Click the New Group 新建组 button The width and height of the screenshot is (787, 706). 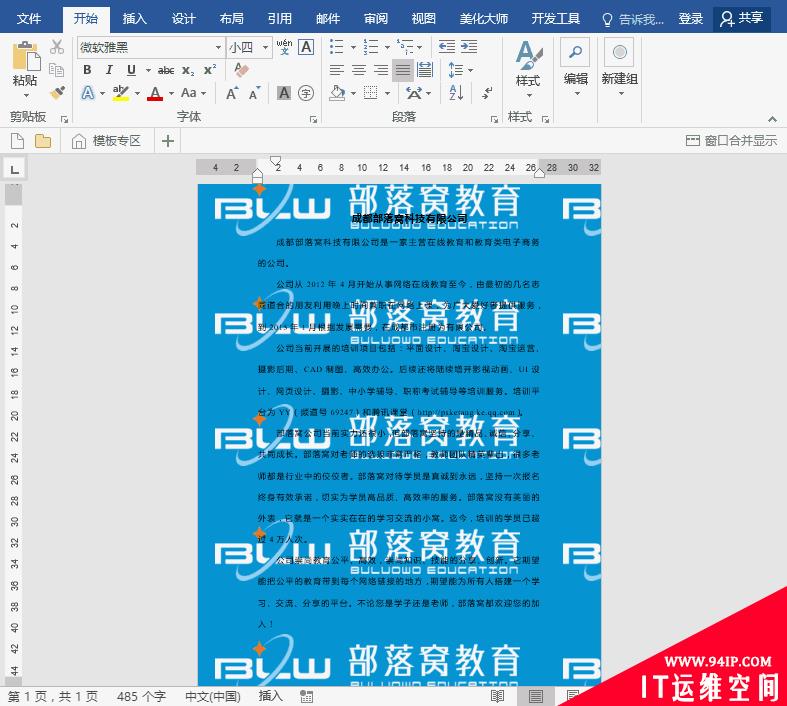coord(619,67)
